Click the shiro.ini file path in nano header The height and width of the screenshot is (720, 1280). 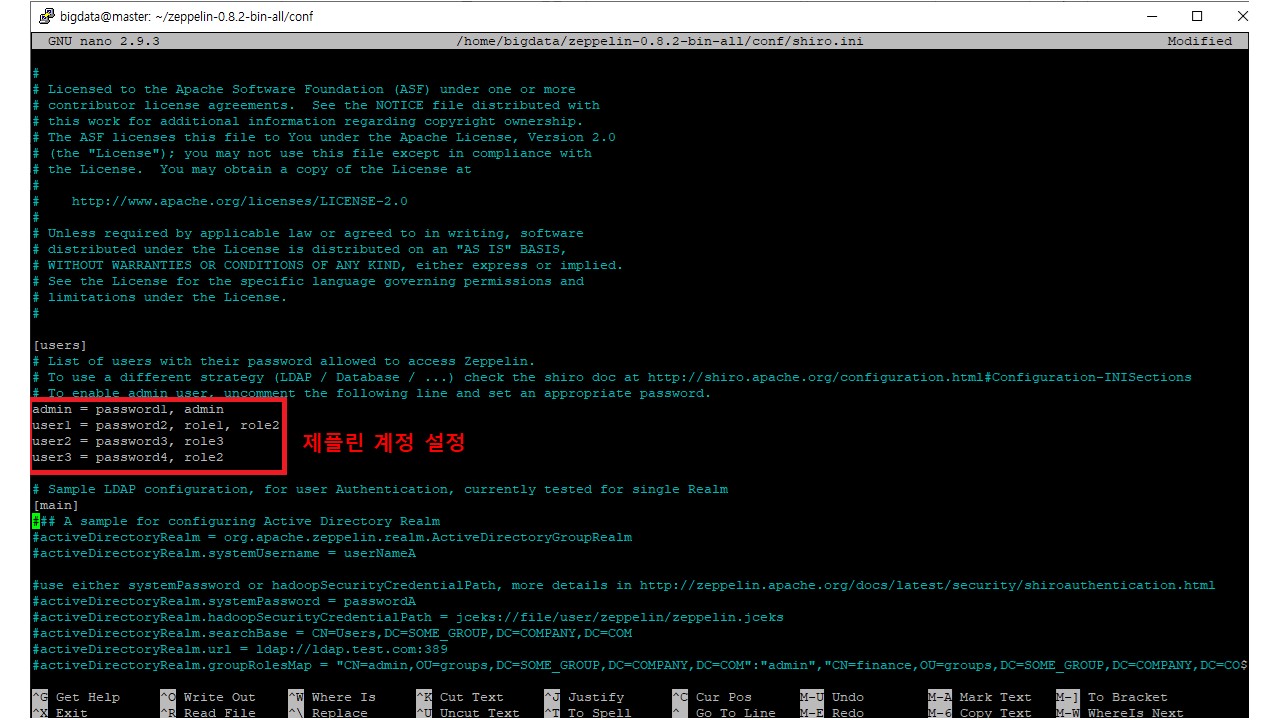[x=660, y=41]
